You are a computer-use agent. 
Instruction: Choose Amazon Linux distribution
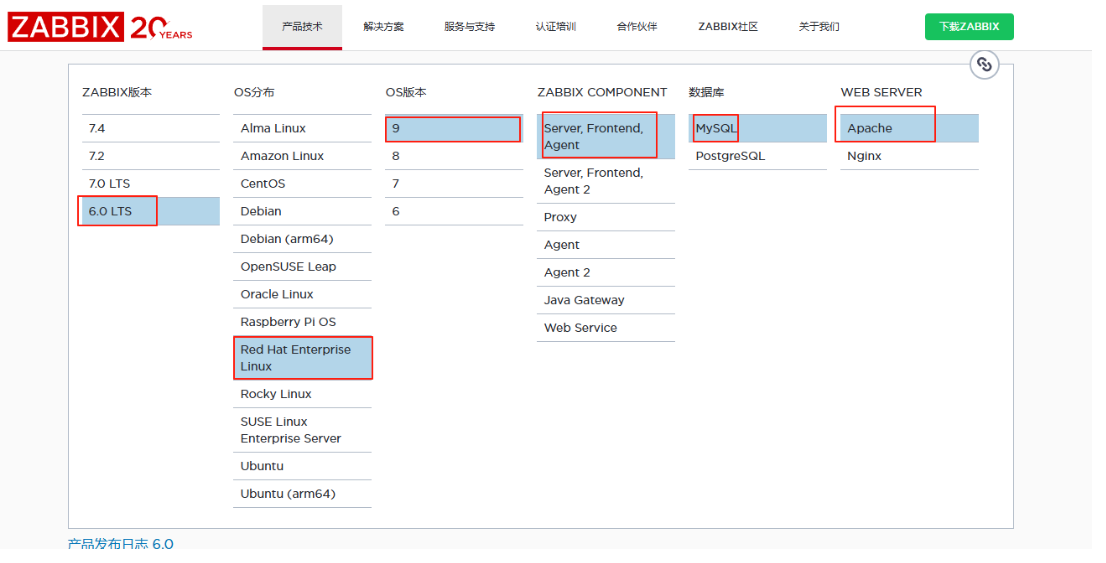point(302,156)
